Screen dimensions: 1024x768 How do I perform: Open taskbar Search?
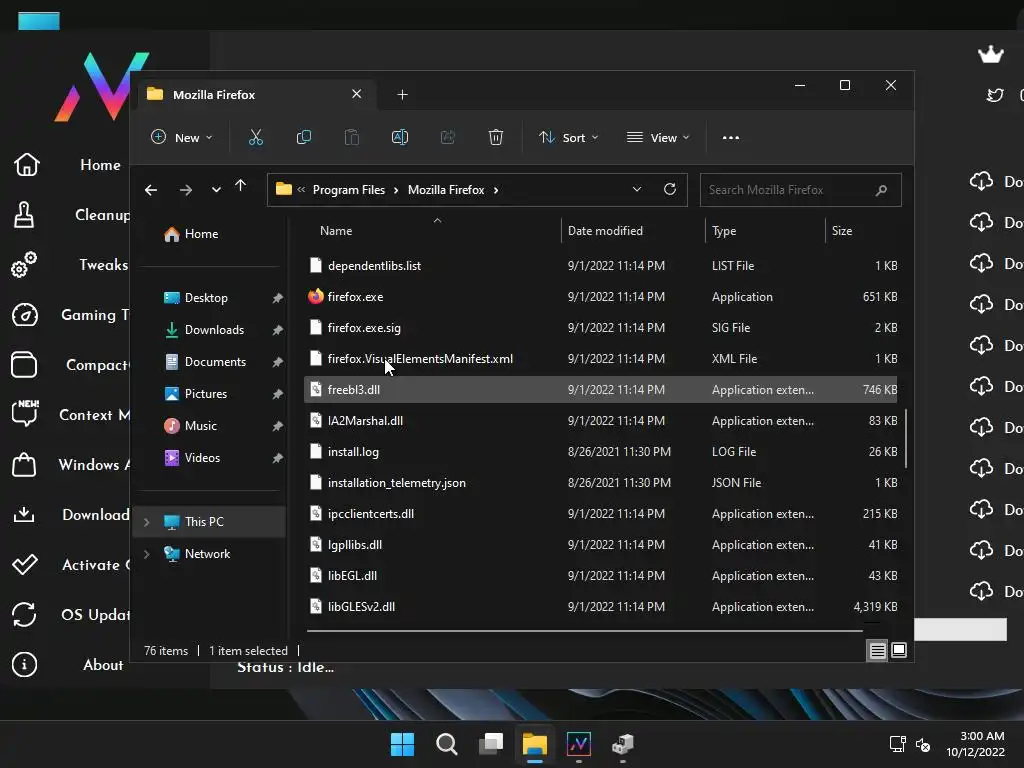pos(447,744)
